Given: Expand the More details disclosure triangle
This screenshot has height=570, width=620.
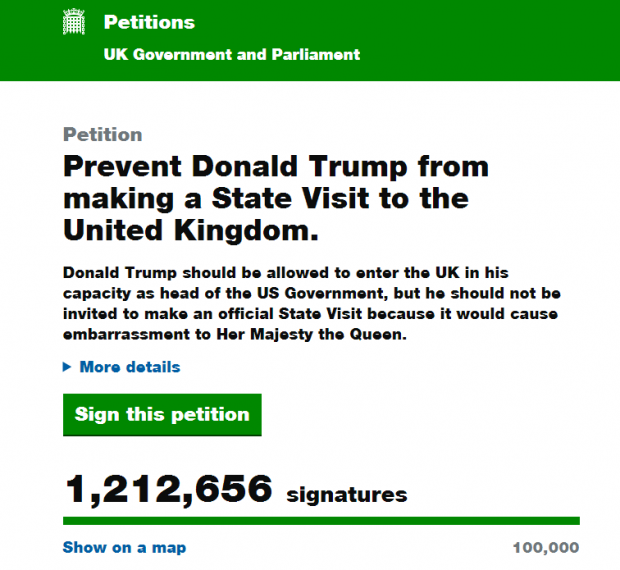Looking at the screenshot, I should [67, 367].
